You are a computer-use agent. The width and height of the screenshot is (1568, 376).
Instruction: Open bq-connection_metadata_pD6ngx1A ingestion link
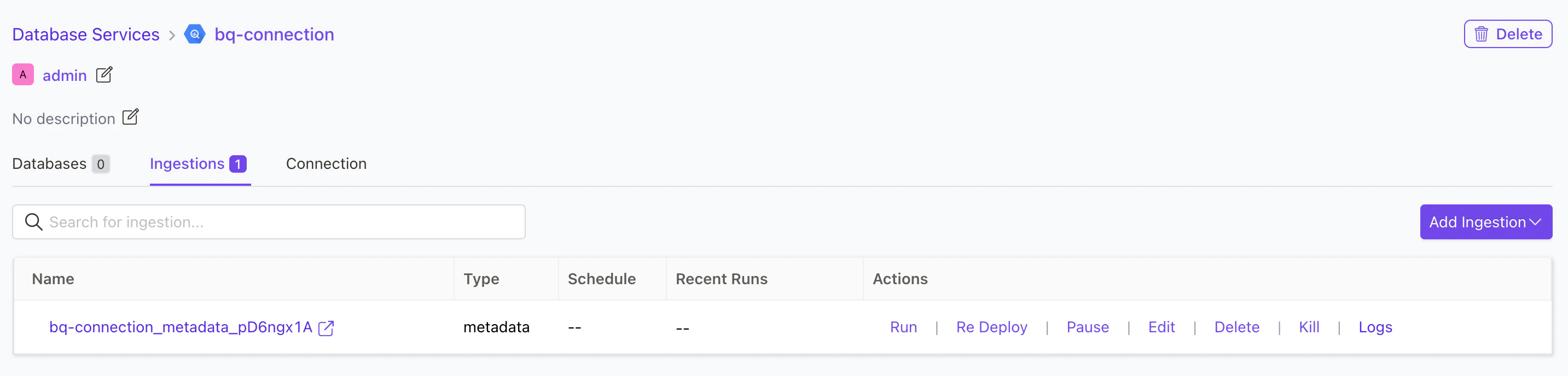181,327
